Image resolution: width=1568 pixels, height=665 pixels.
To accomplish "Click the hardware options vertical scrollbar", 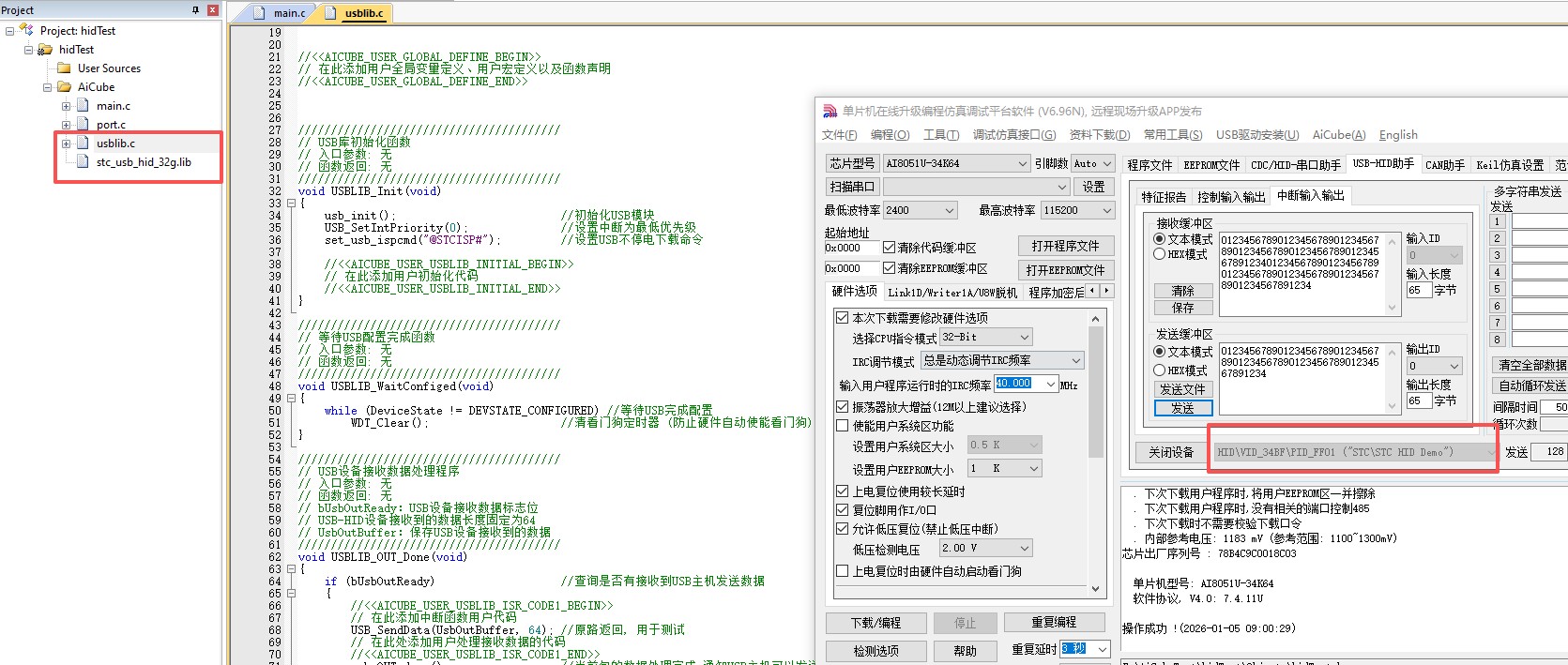I will [x=1095, y=453].
